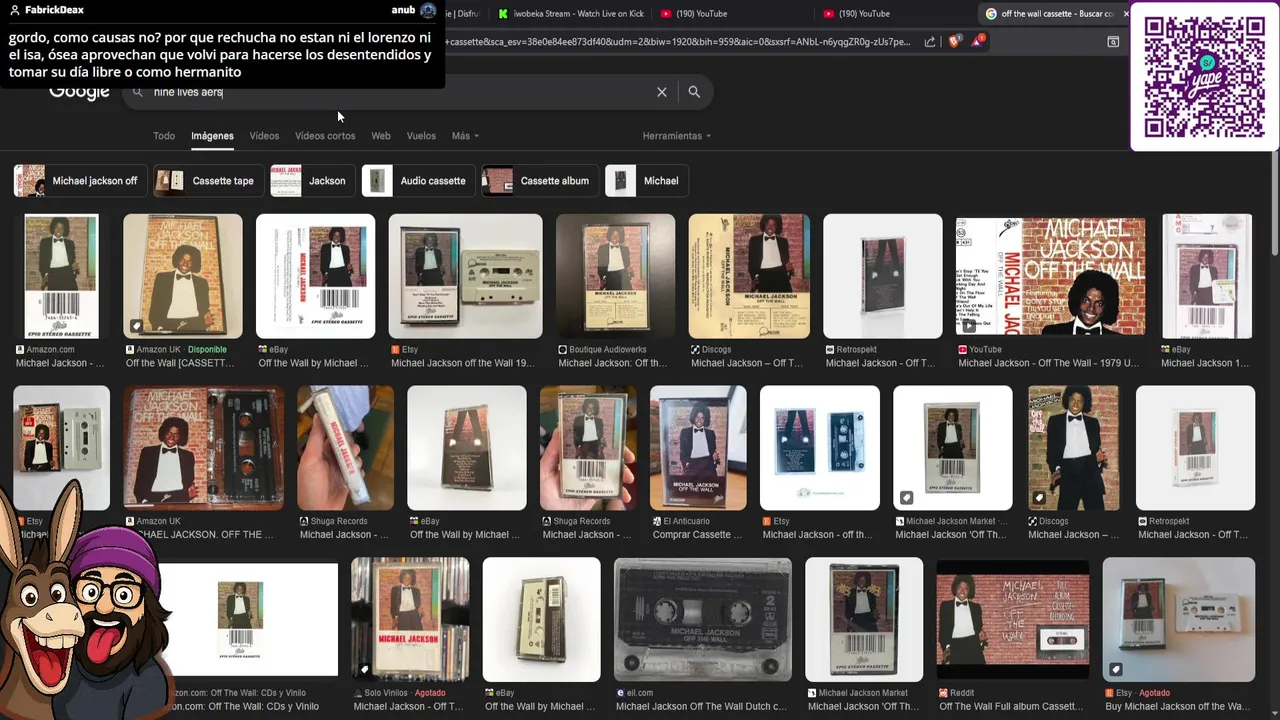Select the 'Michael jackson off' filter chip
Image resolution: width=1280 pixels, height=720 pixels.
coord(81,181)
